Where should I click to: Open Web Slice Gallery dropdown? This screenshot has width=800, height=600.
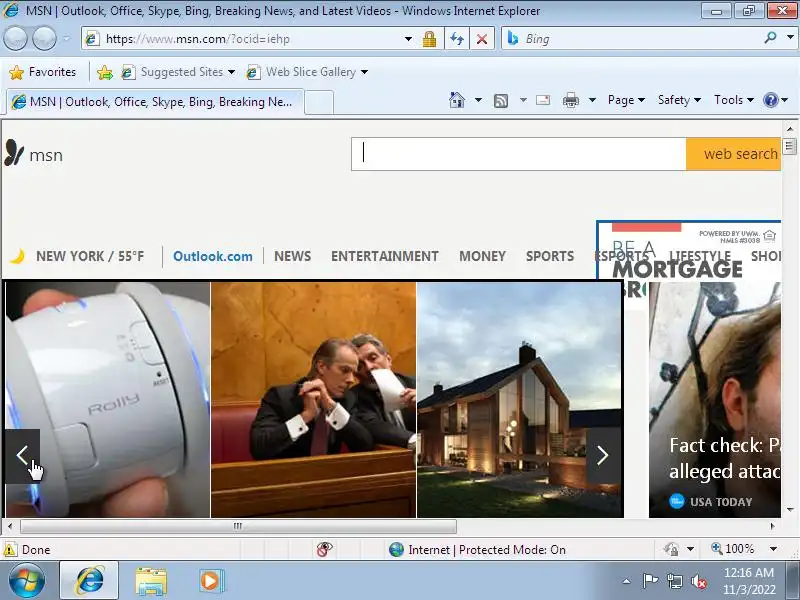coord(307,72)
